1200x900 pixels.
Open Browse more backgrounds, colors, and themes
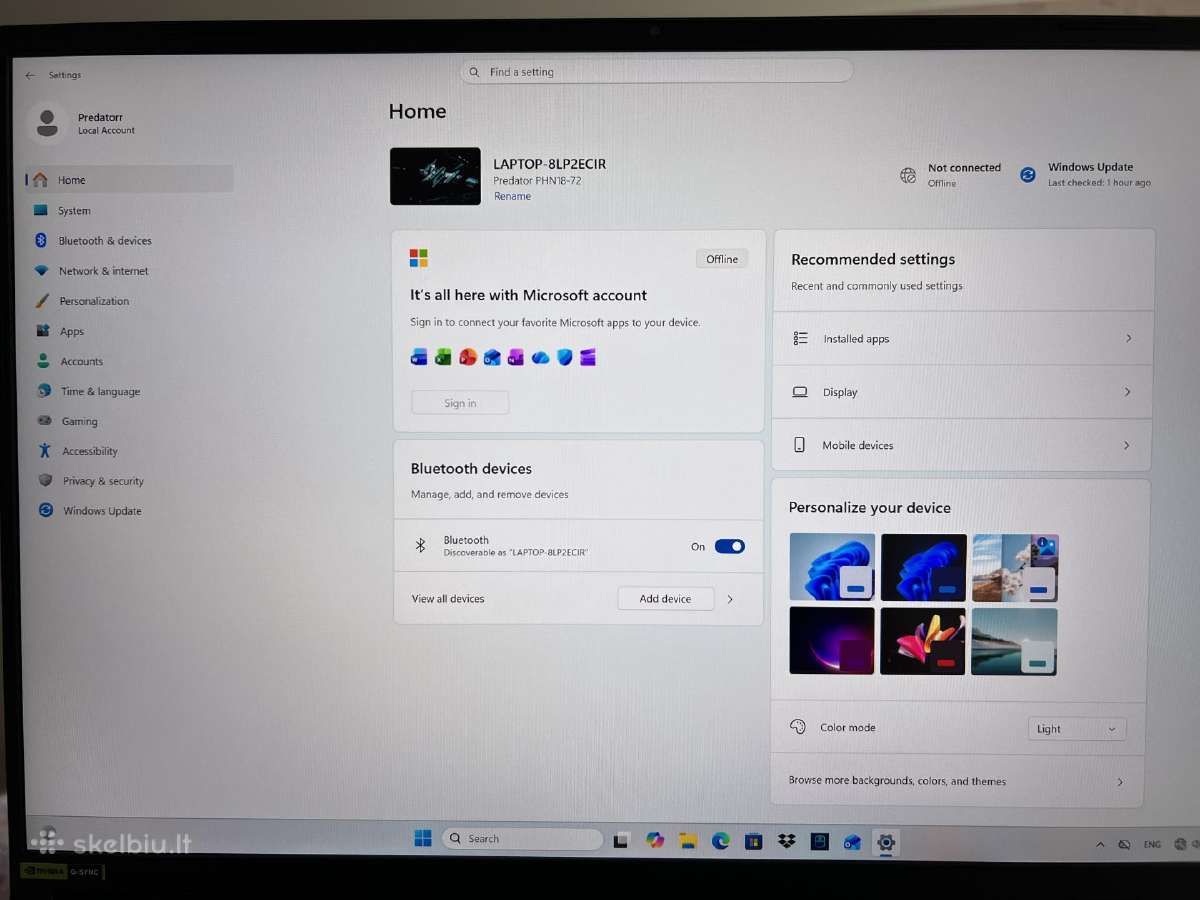pyautogui.click(x=958, y=781)
